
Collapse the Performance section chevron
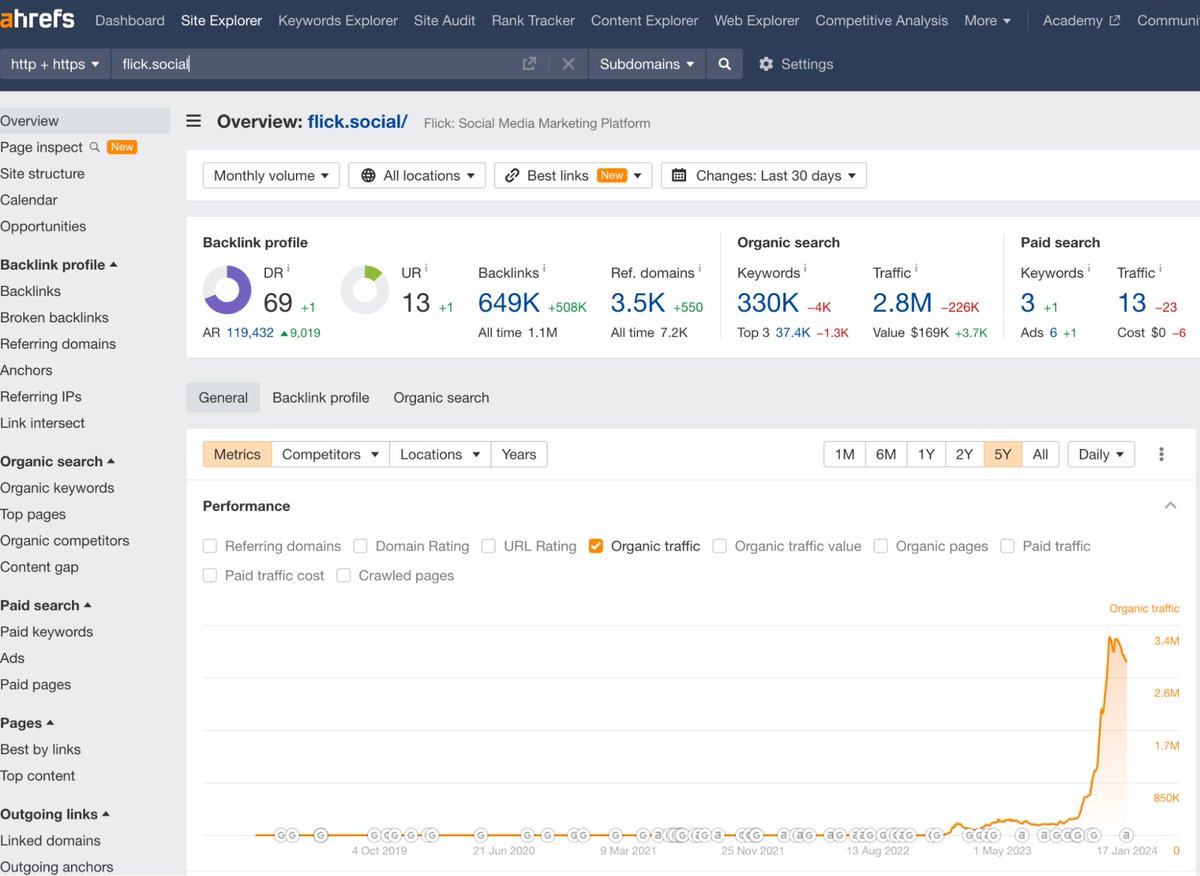(1170, 506)
